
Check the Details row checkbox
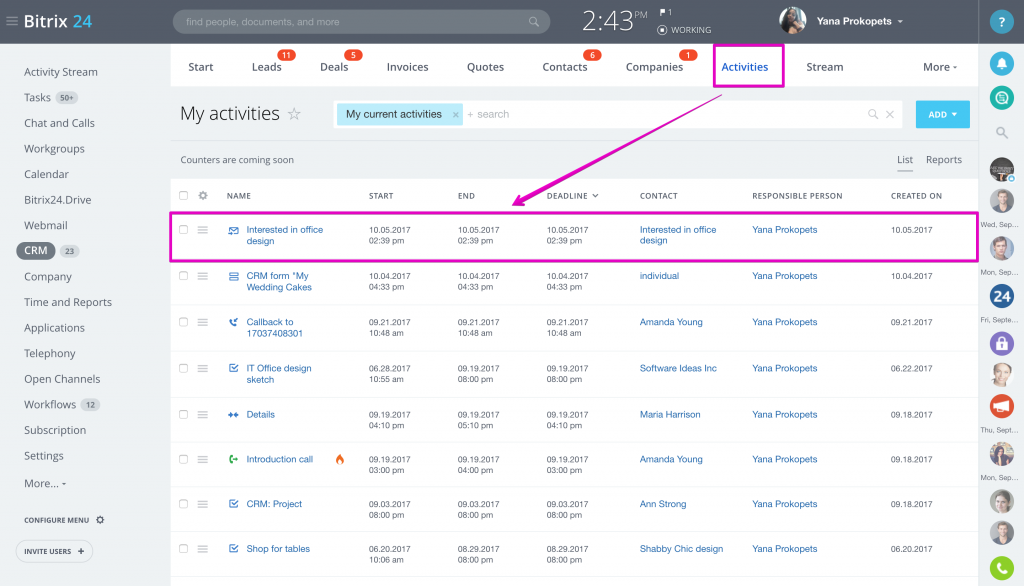184,414
